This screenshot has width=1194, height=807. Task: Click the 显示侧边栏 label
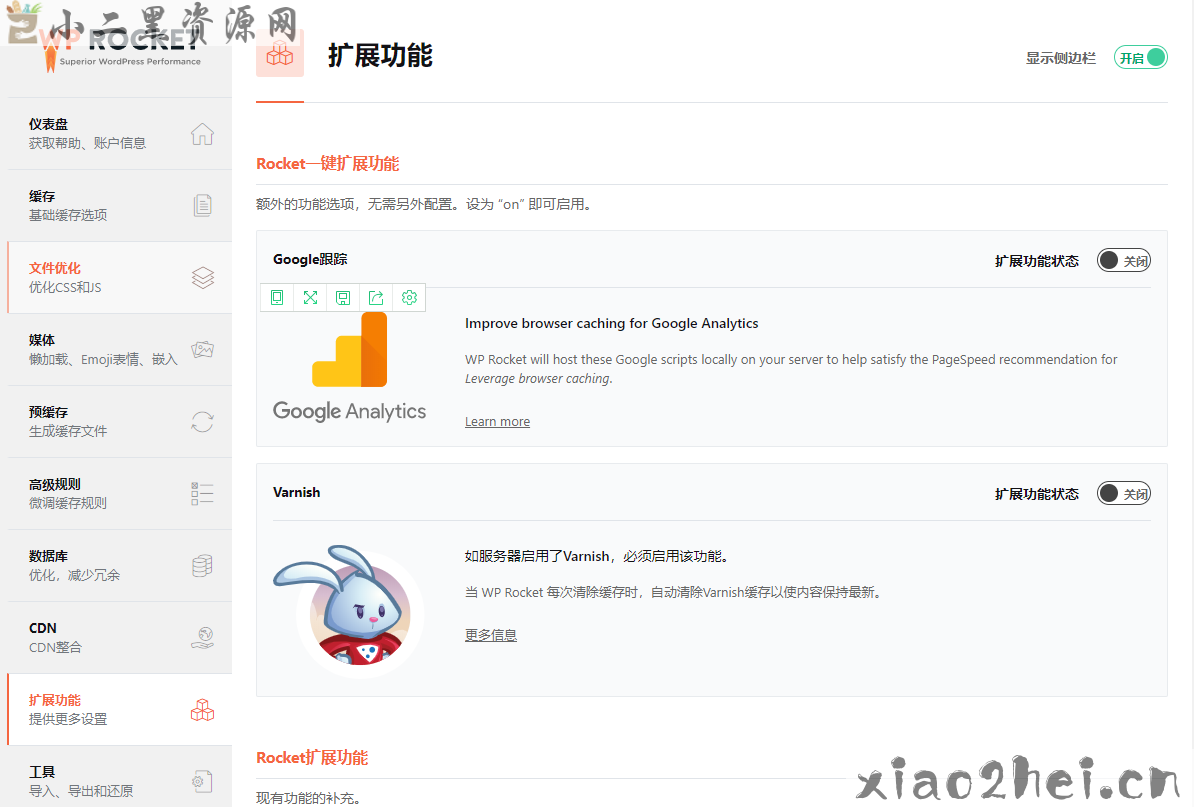[x=1061, y=58]
